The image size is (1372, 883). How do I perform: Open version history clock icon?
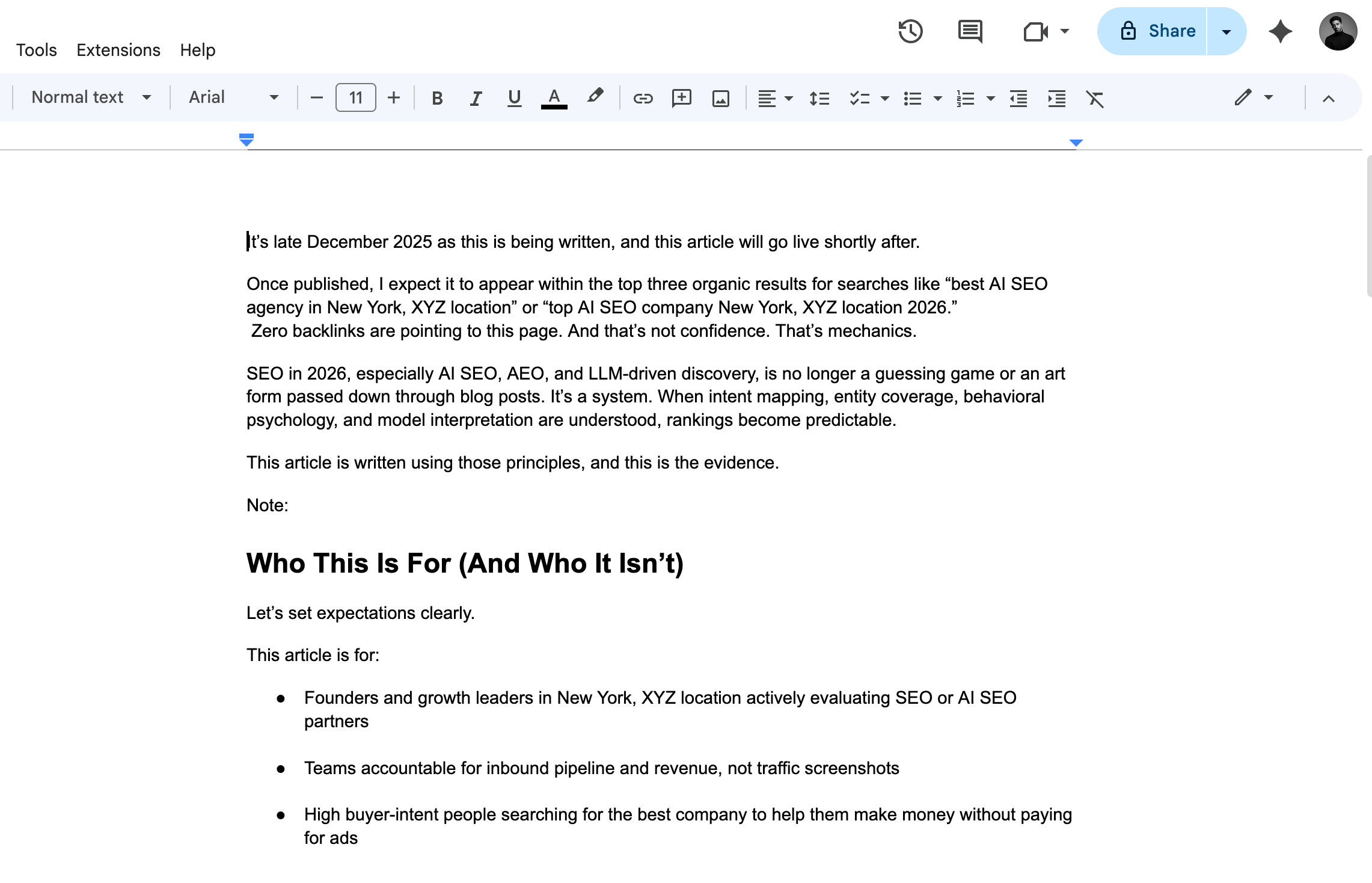910,31
